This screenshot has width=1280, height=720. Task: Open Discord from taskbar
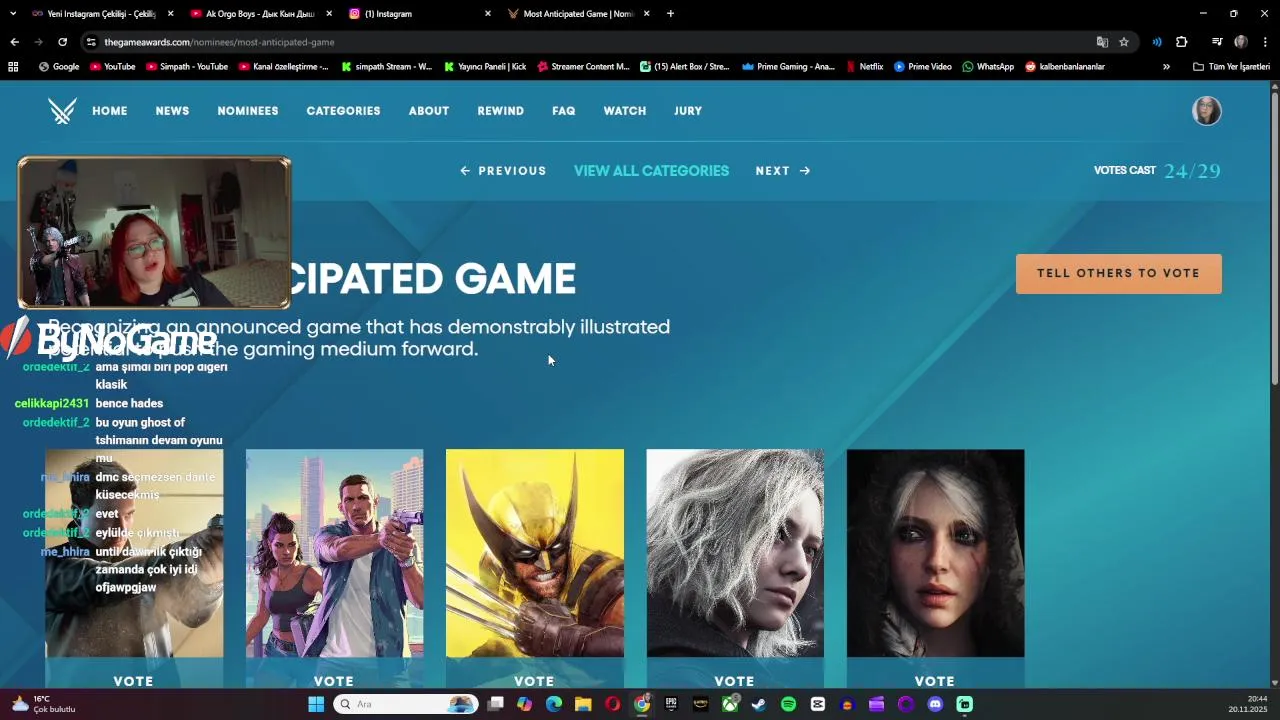(935, 704)
